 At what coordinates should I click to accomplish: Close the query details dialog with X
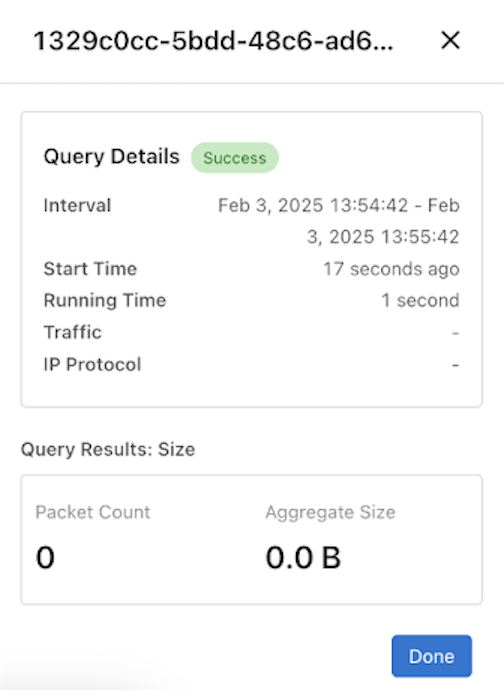pyautogui.click(x=450, y=40)
